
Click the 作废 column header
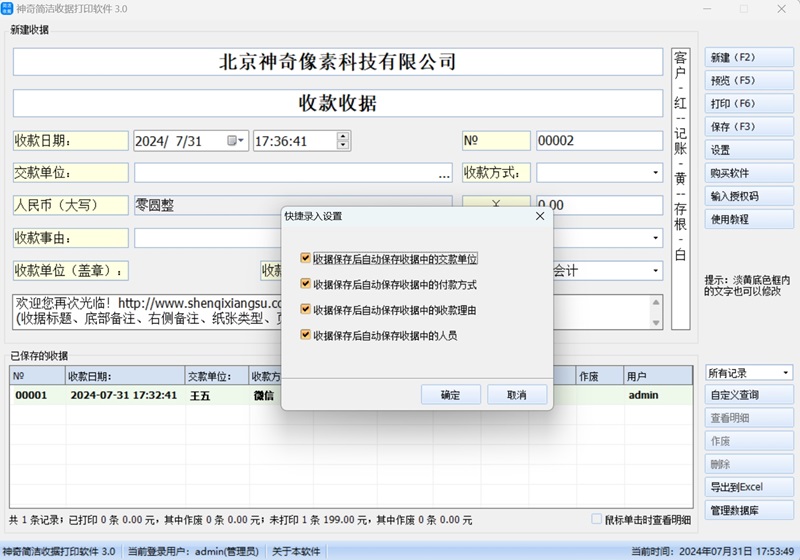tap(599, 376)
